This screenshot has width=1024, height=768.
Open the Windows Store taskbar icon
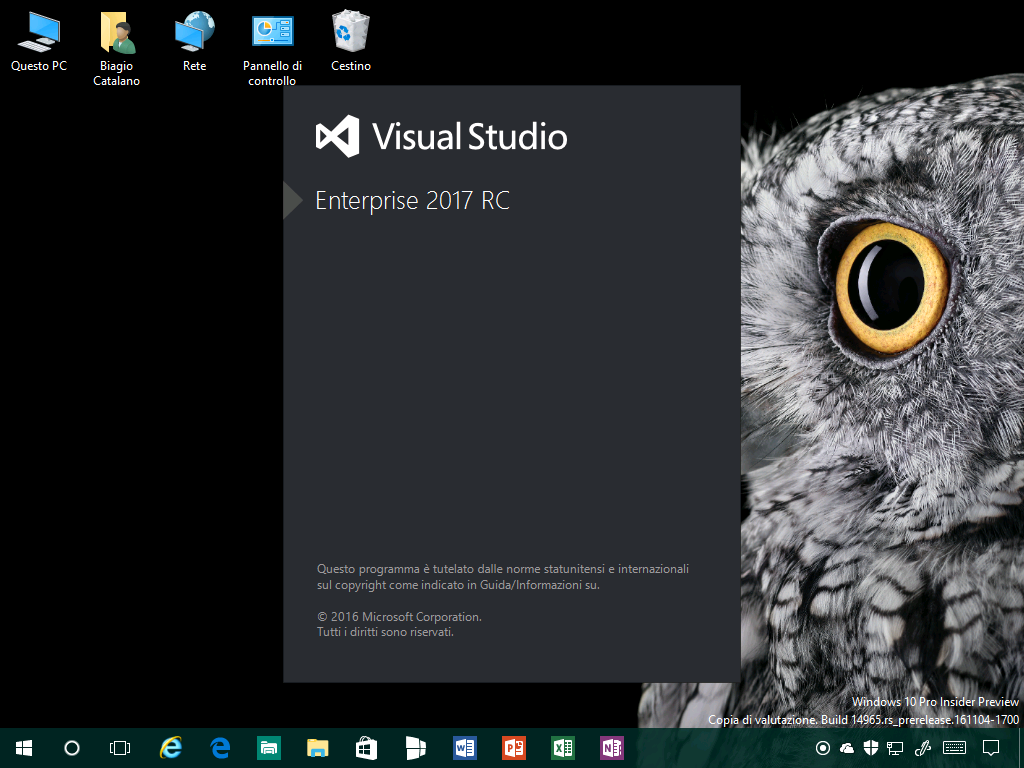click(x=367, y=748)
